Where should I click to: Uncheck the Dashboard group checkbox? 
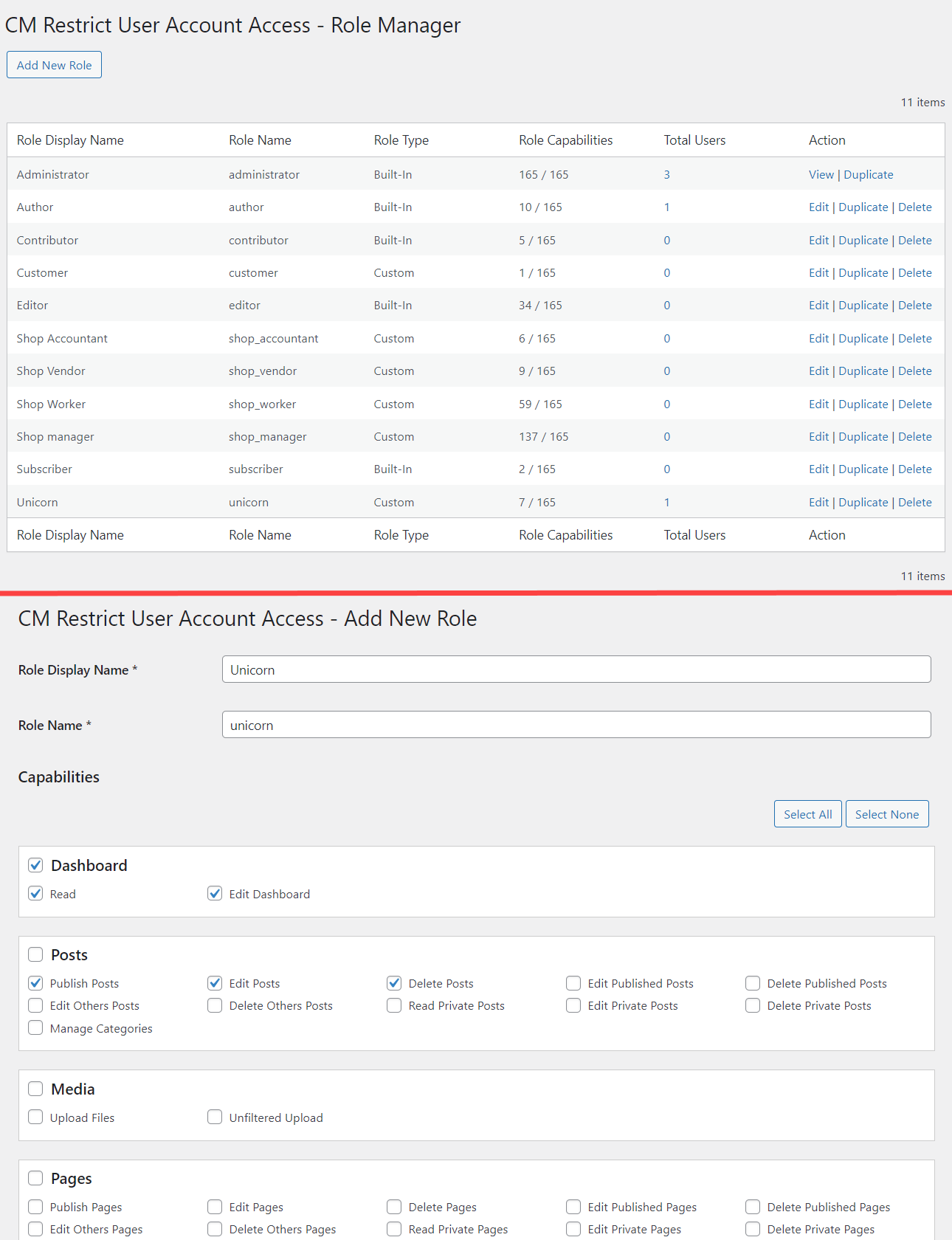click(x=35, y=865)
